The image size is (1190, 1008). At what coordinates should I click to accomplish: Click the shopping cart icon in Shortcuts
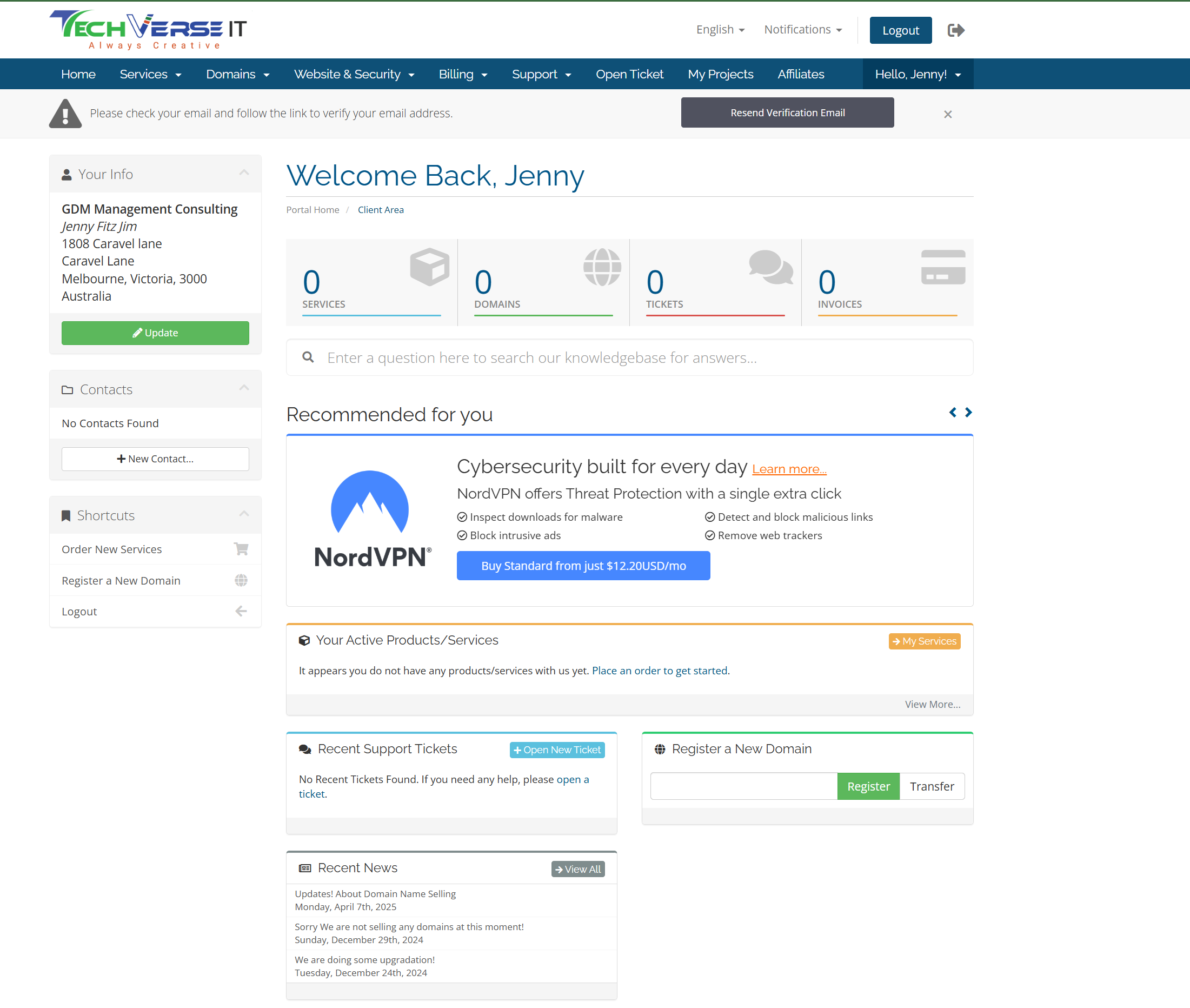click(241, 549)
